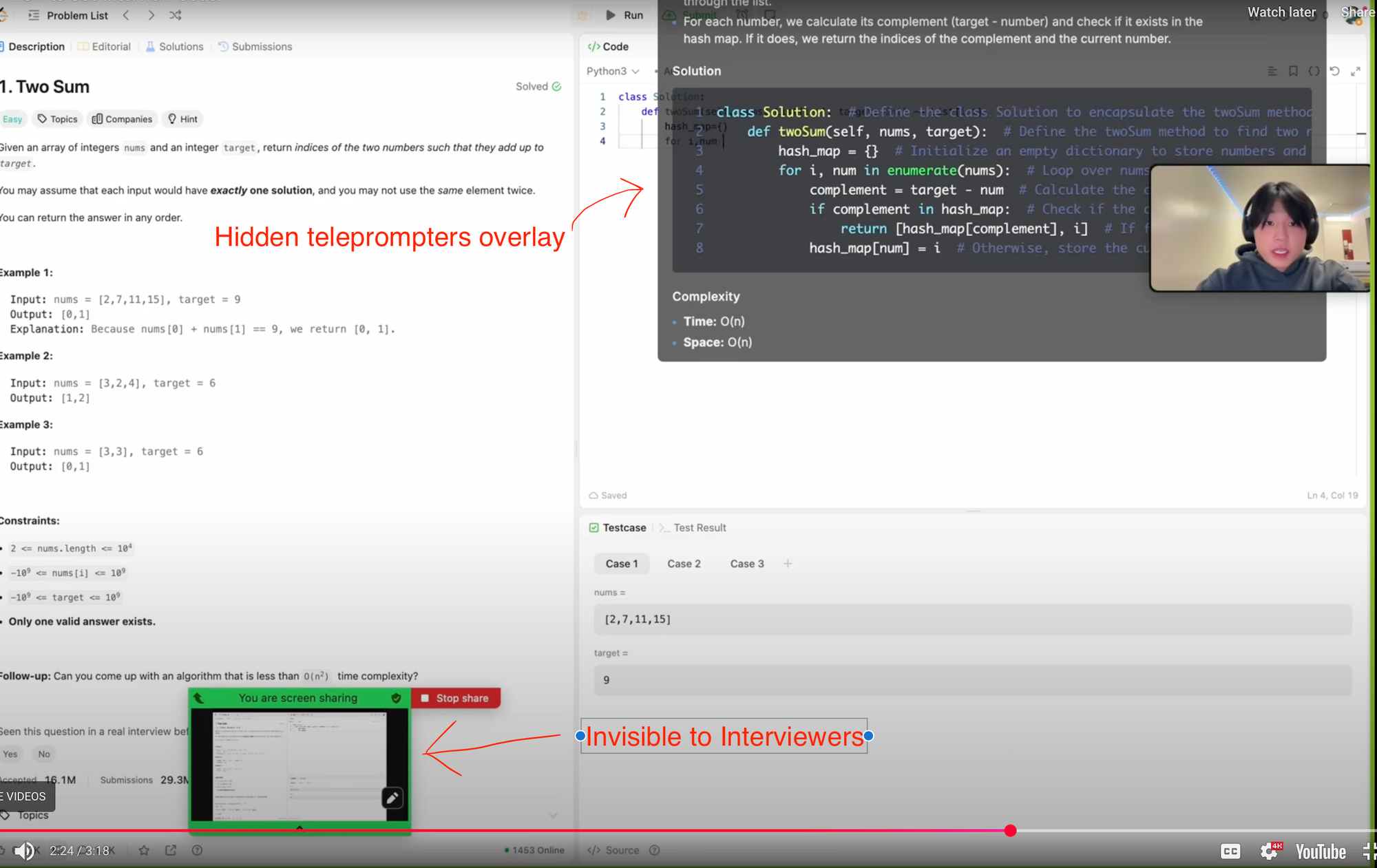Mute the video with speaker icon

coord(23,851)
